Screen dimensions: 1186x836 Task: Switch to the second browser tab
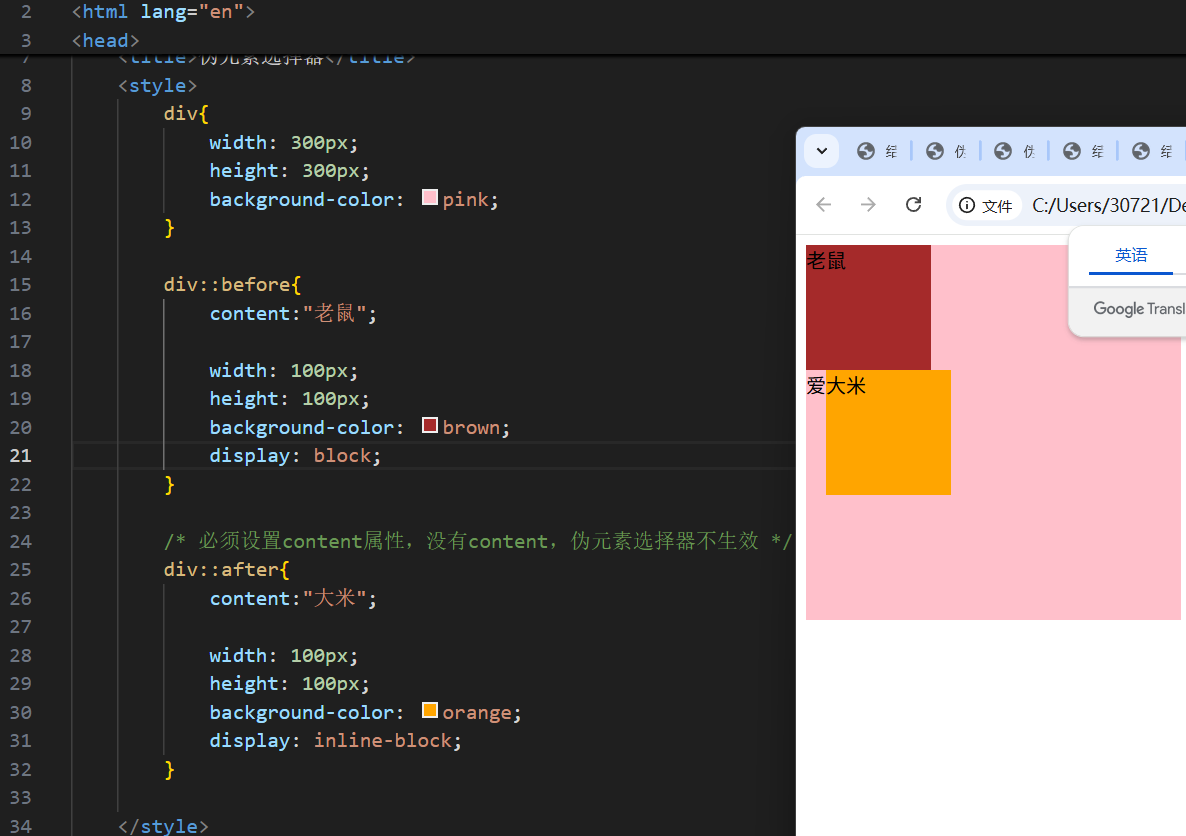(946, 151)
